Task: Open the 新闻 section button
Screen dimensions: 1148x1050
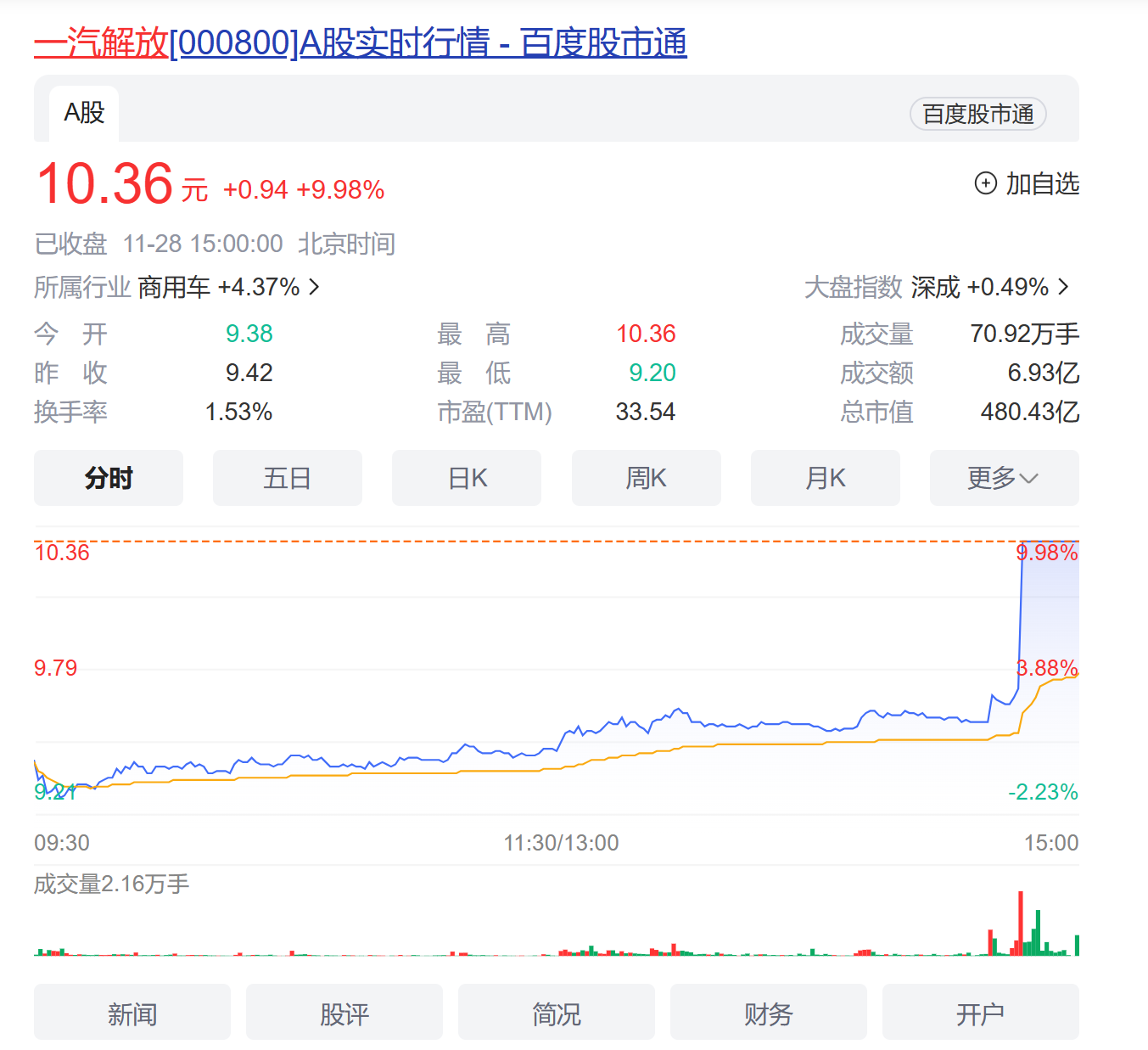Action: click(132, 1013)
